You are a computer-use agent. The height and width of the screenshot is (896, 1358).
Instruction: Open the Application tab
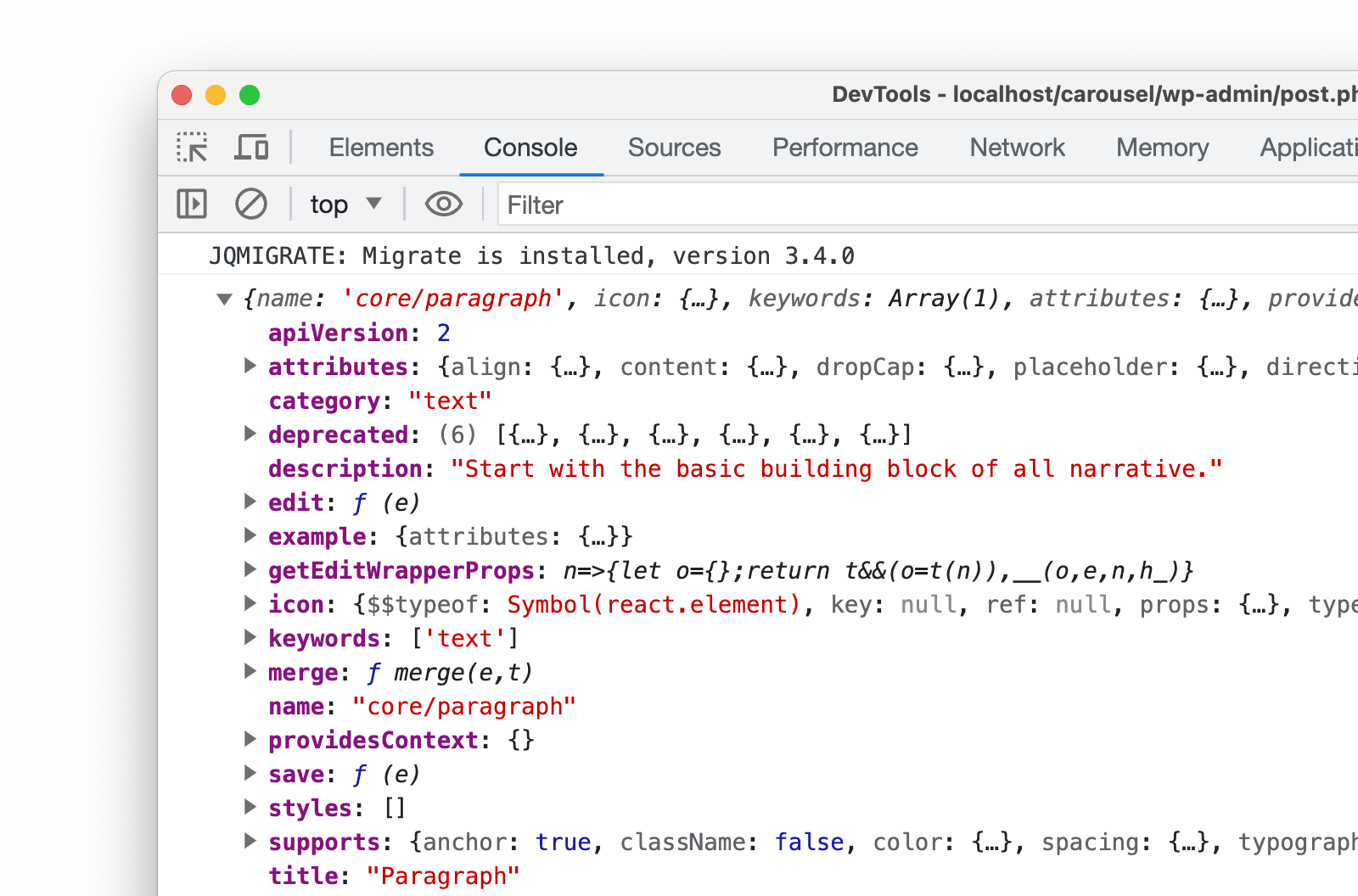click(1308, 148)
